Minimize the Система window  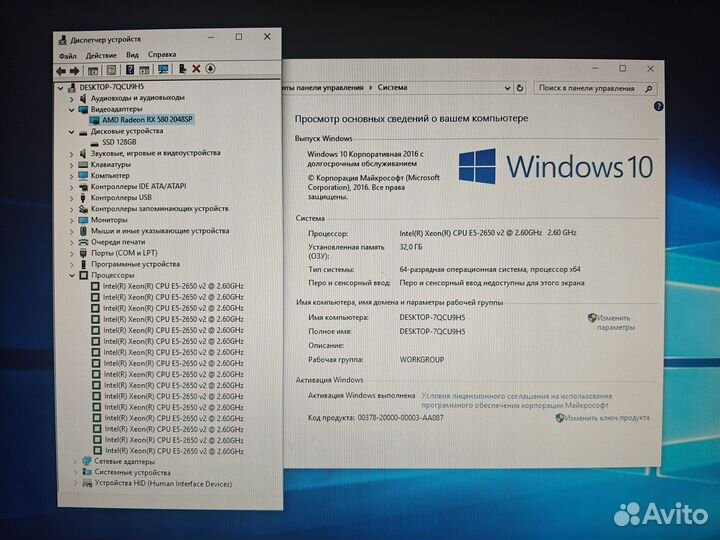596,68
